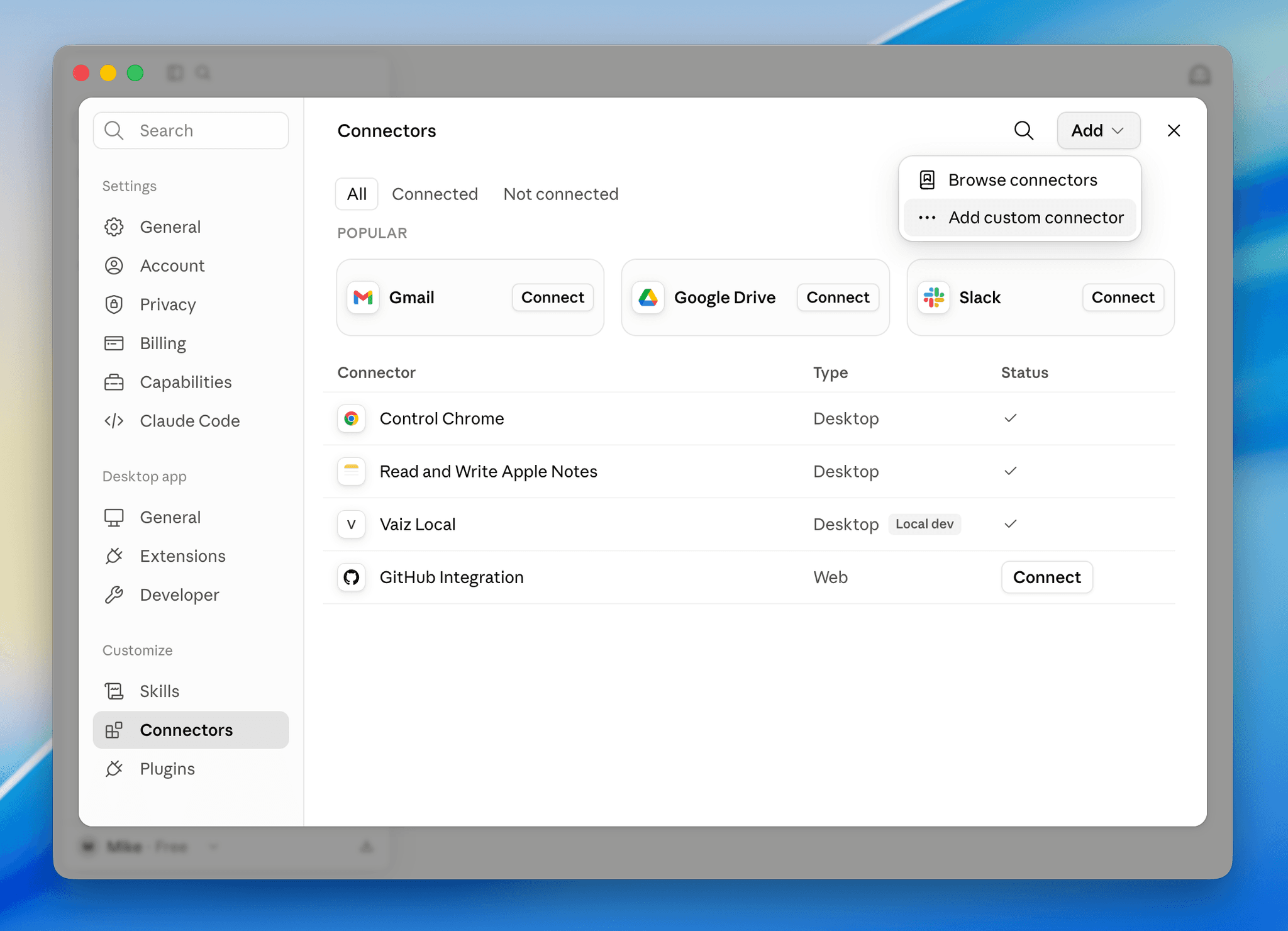Connect the Slack connector

click(1123, 298)
